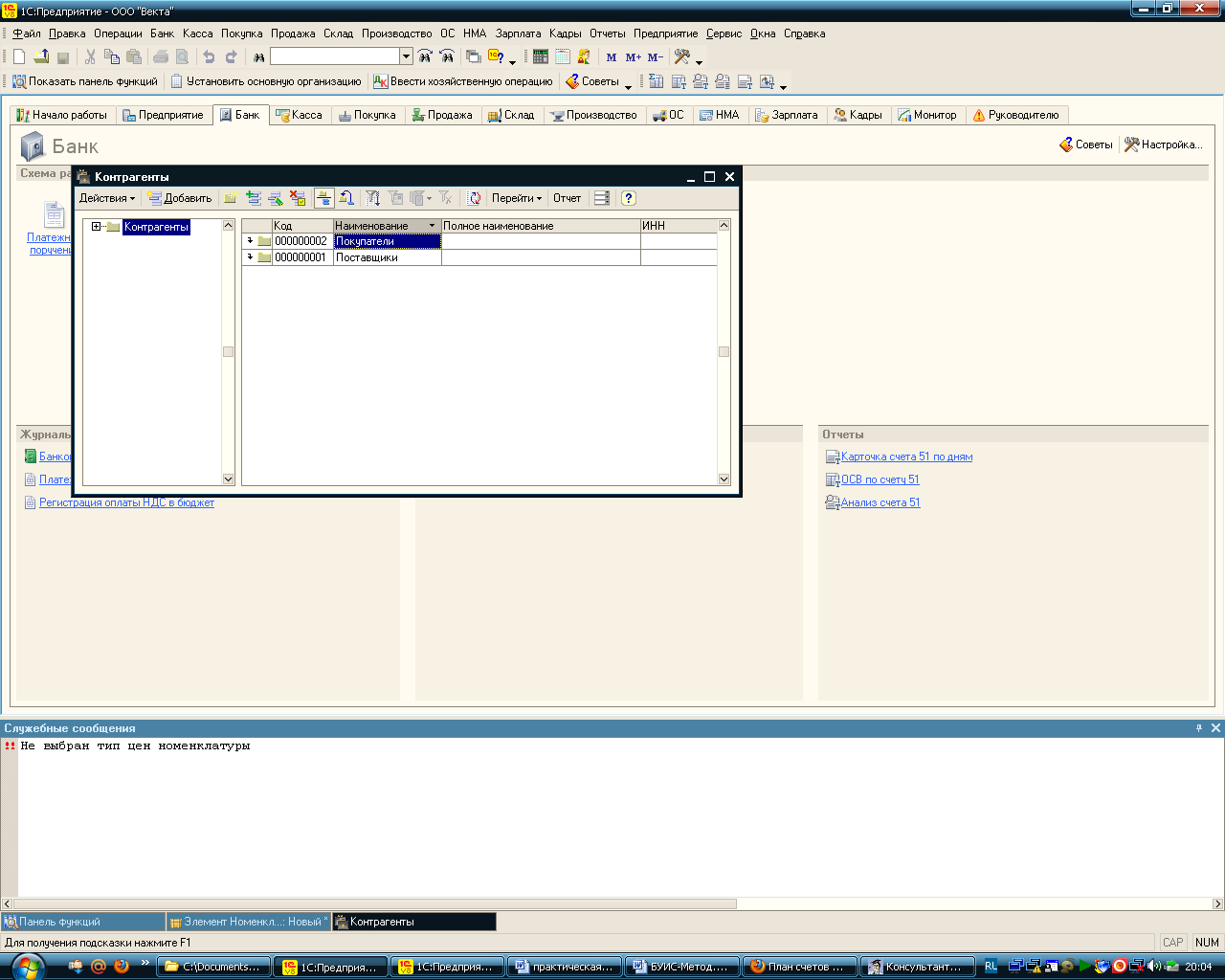This screenshot has width=1225, height=980.
Task: Click the mark-for-deletion icon in Контрагенты
Action: (x=298, y=198)
